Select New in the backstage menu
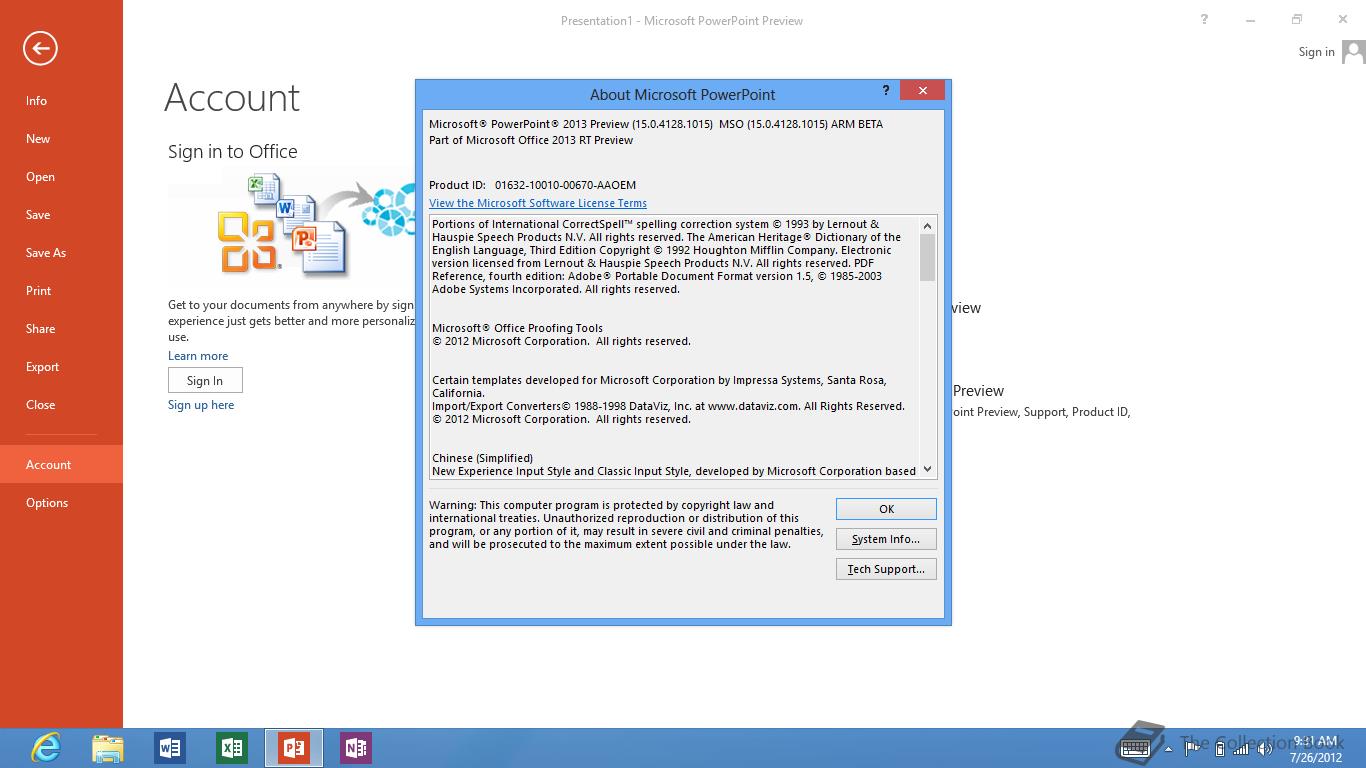The height and width of the screenshot is (768, 1366). tap(61, 139)
